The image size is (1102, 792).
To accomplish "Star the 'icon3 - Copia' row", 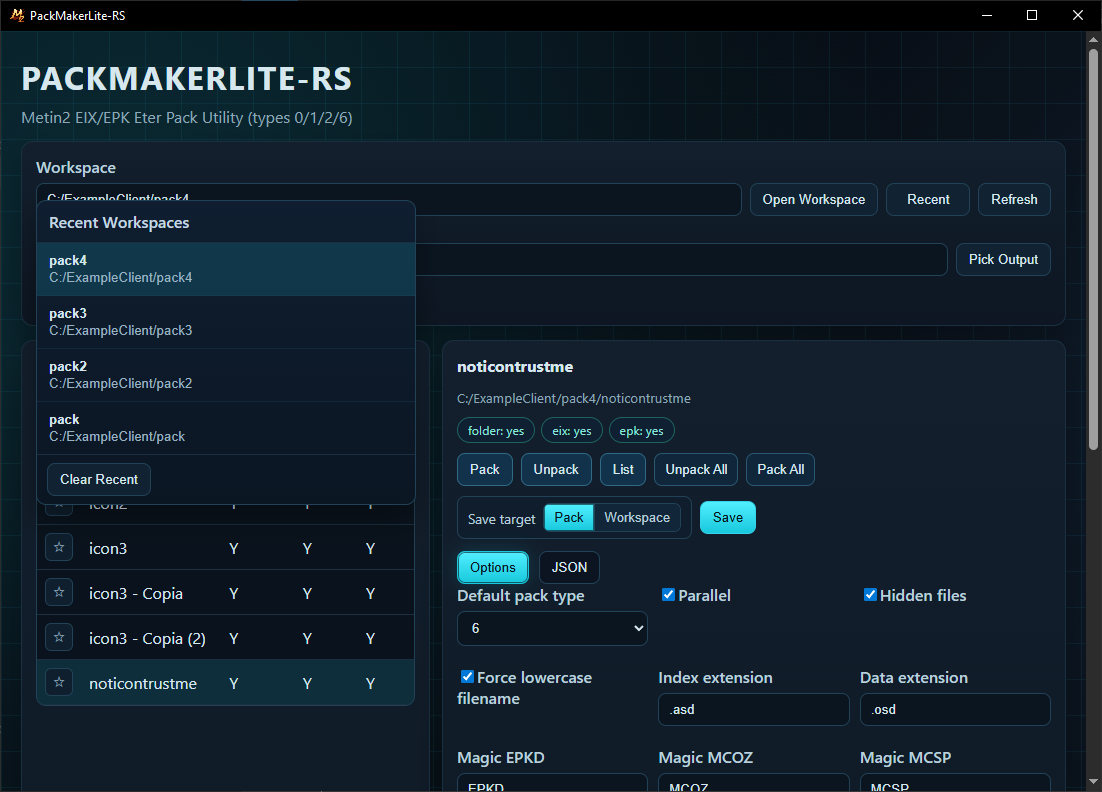I will [59, 592].
